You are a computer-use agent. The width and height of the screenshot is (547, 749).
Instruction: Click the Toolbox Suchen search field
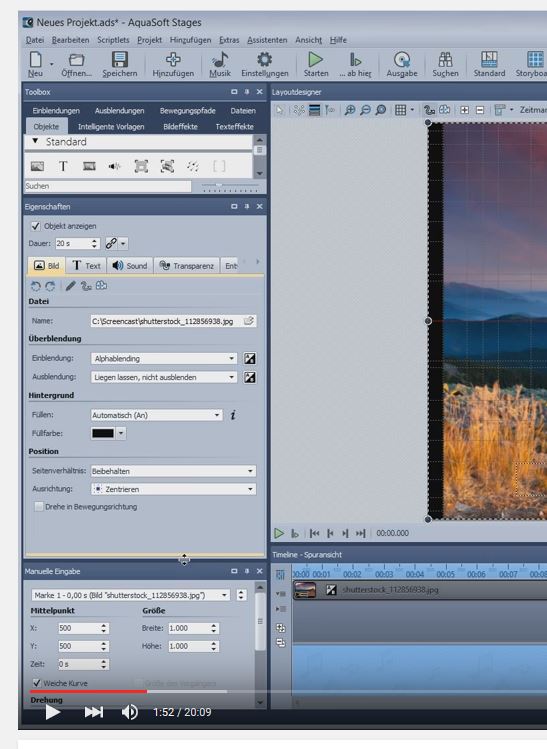107,186
